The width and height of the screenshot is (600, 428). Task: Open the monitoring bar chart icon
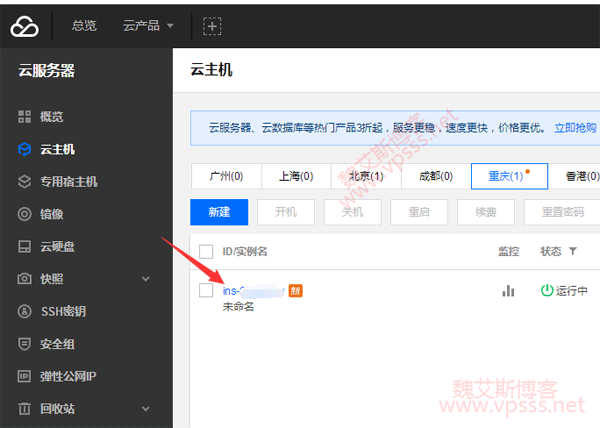pyautogui.click(x=508, y=291)
